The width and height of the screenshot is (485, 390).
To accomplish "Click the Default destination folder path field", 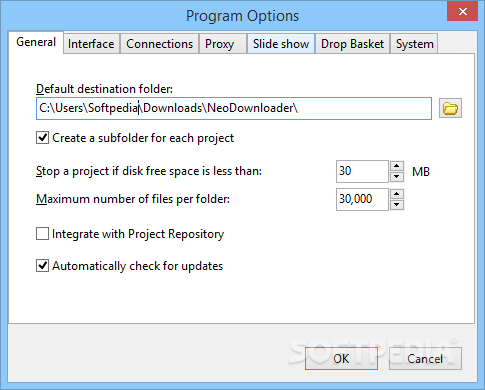I will click(234, 108).
